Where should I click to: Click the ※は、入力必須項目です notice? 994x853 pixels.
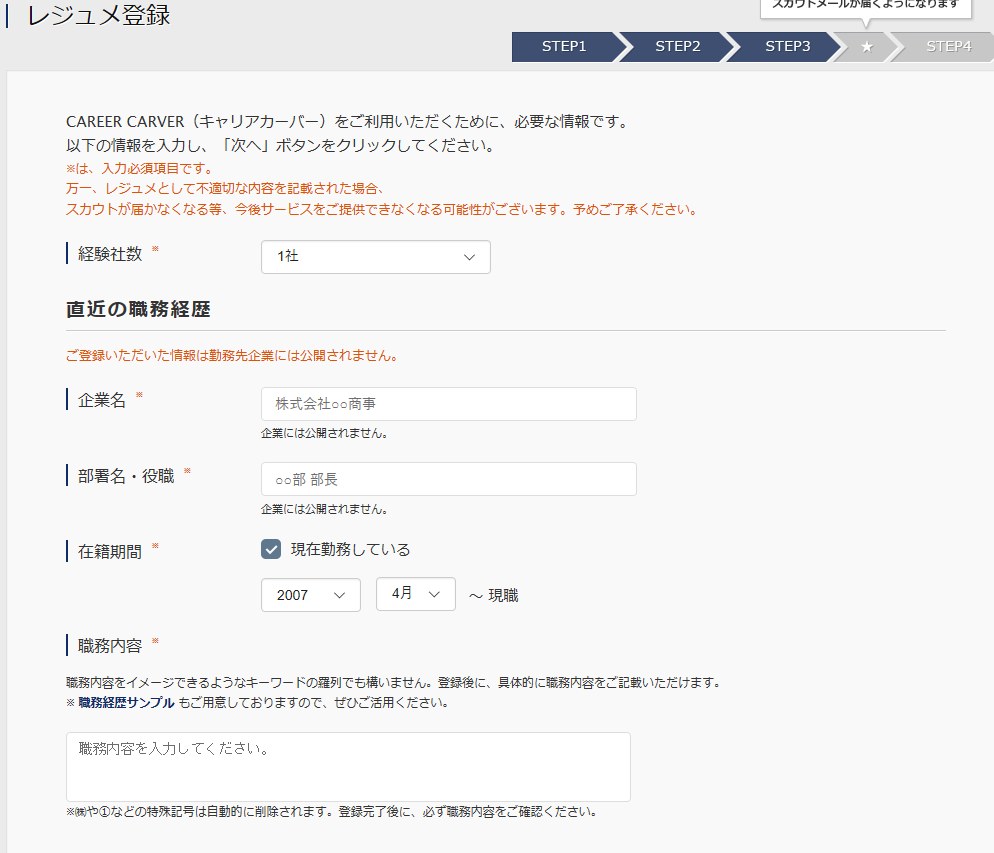[139, 169]
